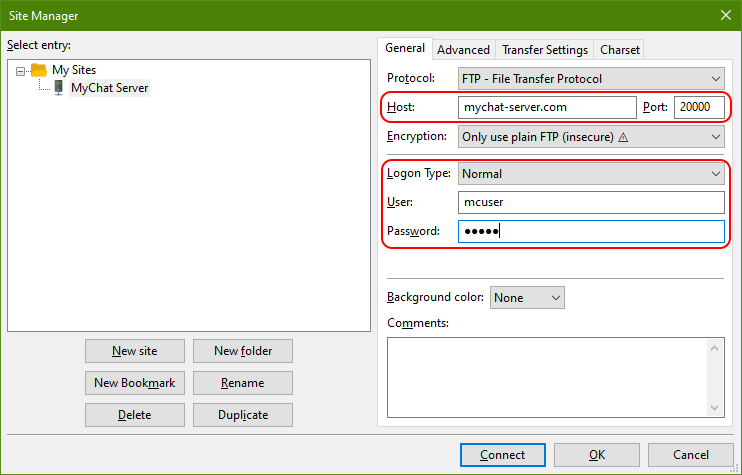Click inside the Host field
The width and height of the screenshot is (742, 475).
546,107
